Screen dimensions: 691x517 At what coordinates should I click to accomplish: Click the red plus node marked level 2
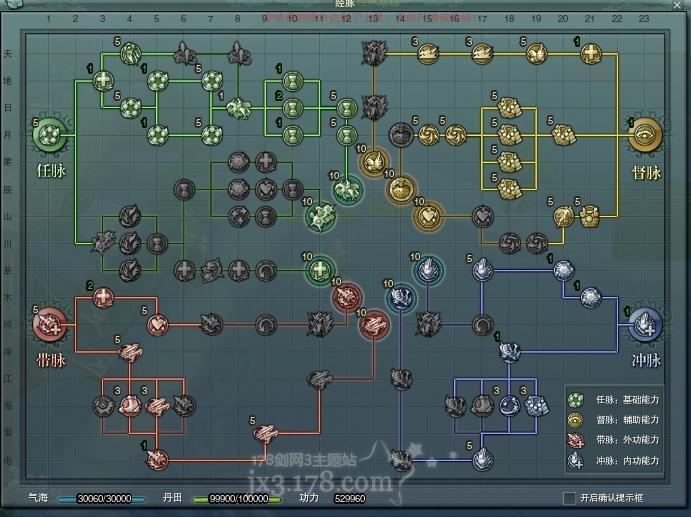(x=103, y=297)
